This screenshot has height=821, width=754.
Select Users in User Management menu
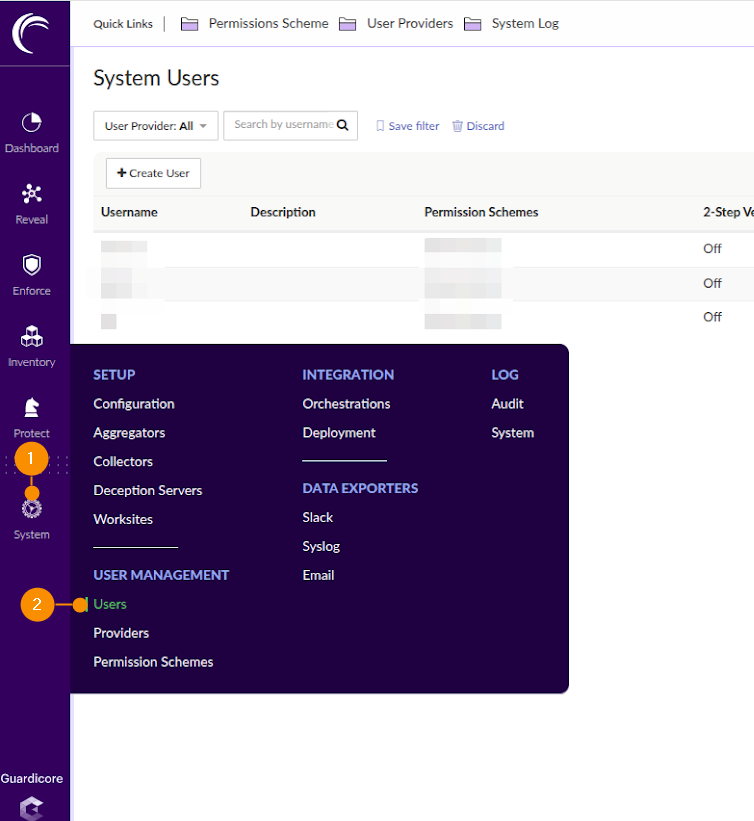110,604
